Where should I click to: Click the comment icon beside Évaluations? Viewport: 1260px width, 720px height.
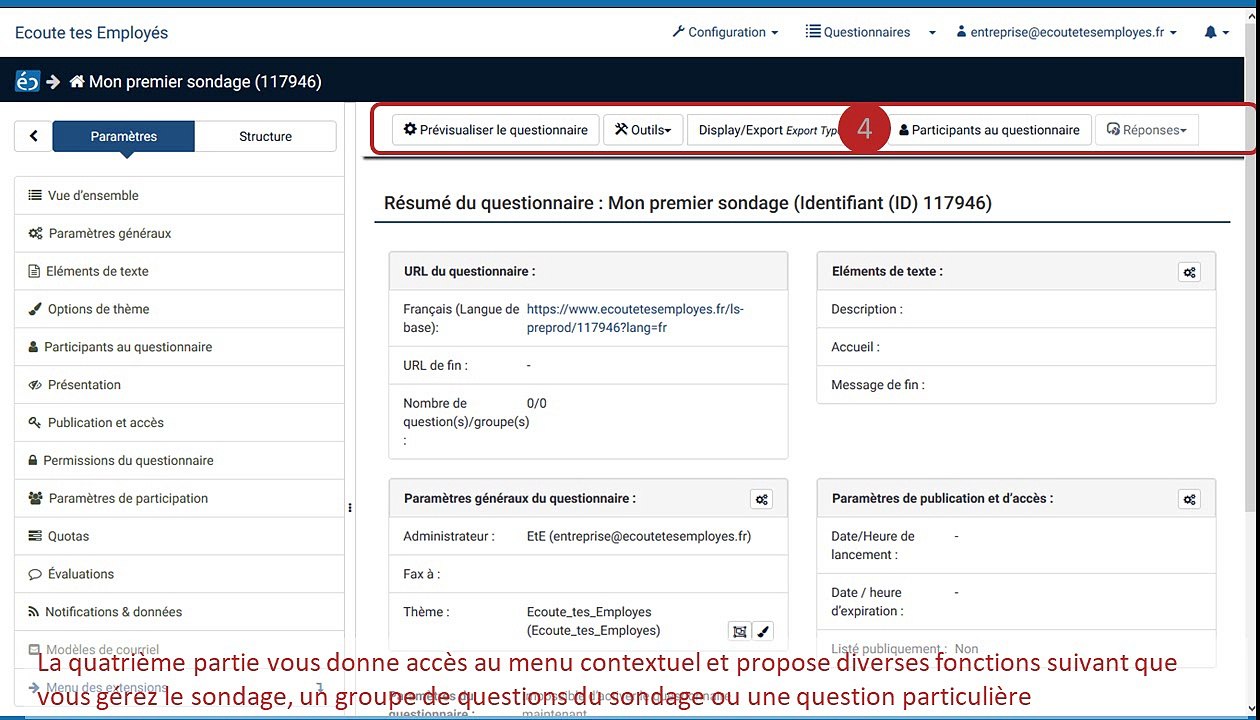pyautogui.click(x=35, y=574)
